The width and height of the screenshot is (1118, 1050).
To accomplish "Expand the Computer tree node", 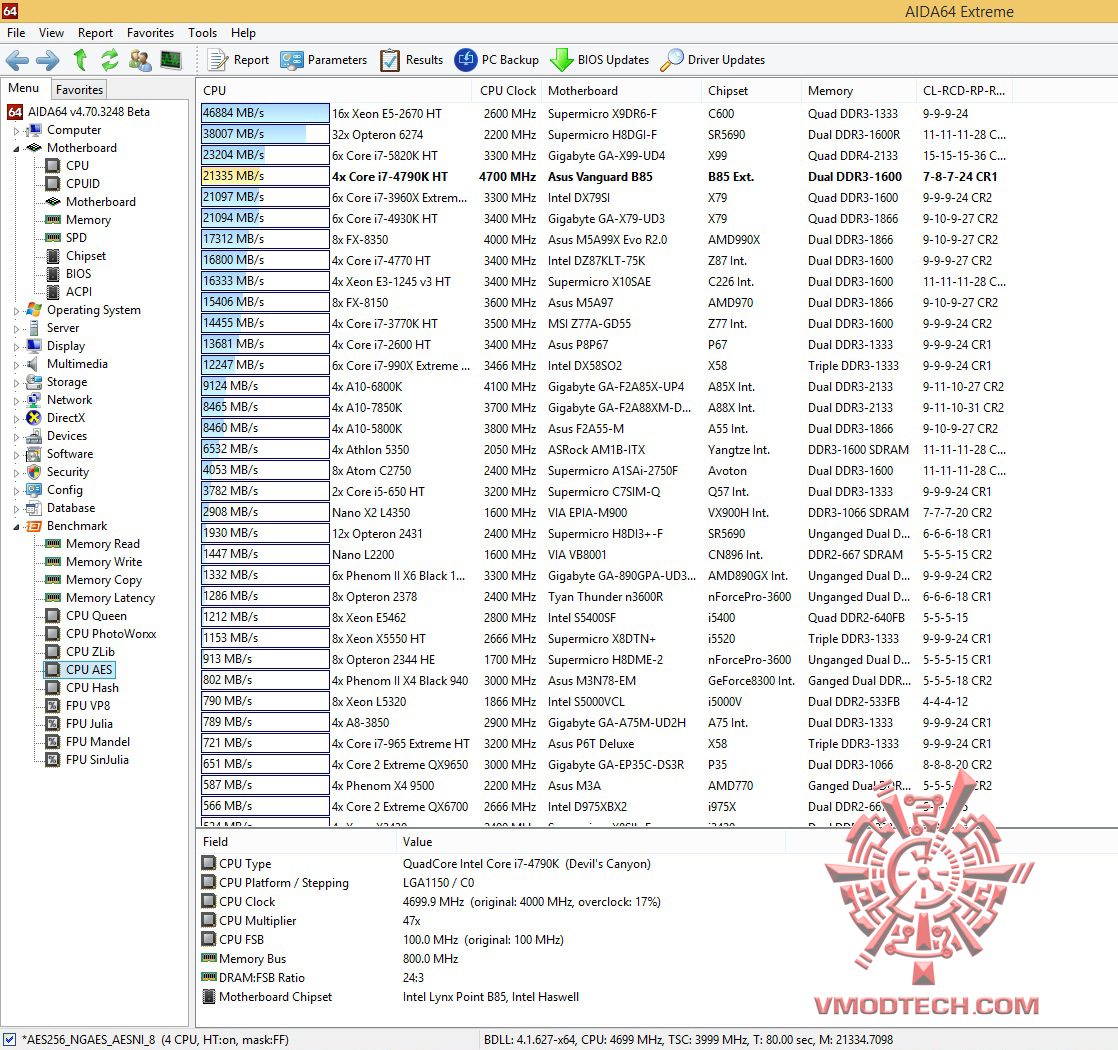I will 16,131.
